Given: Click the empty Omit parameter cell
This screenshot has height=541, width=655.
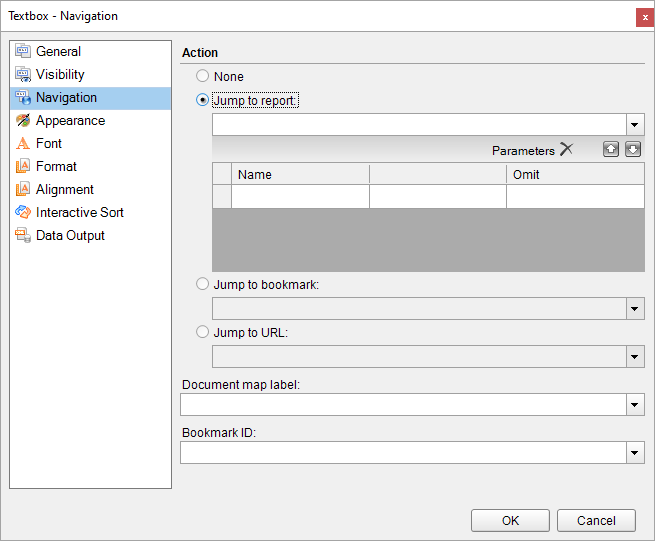Looking at the screenshot, I should [x=575, y=196].
